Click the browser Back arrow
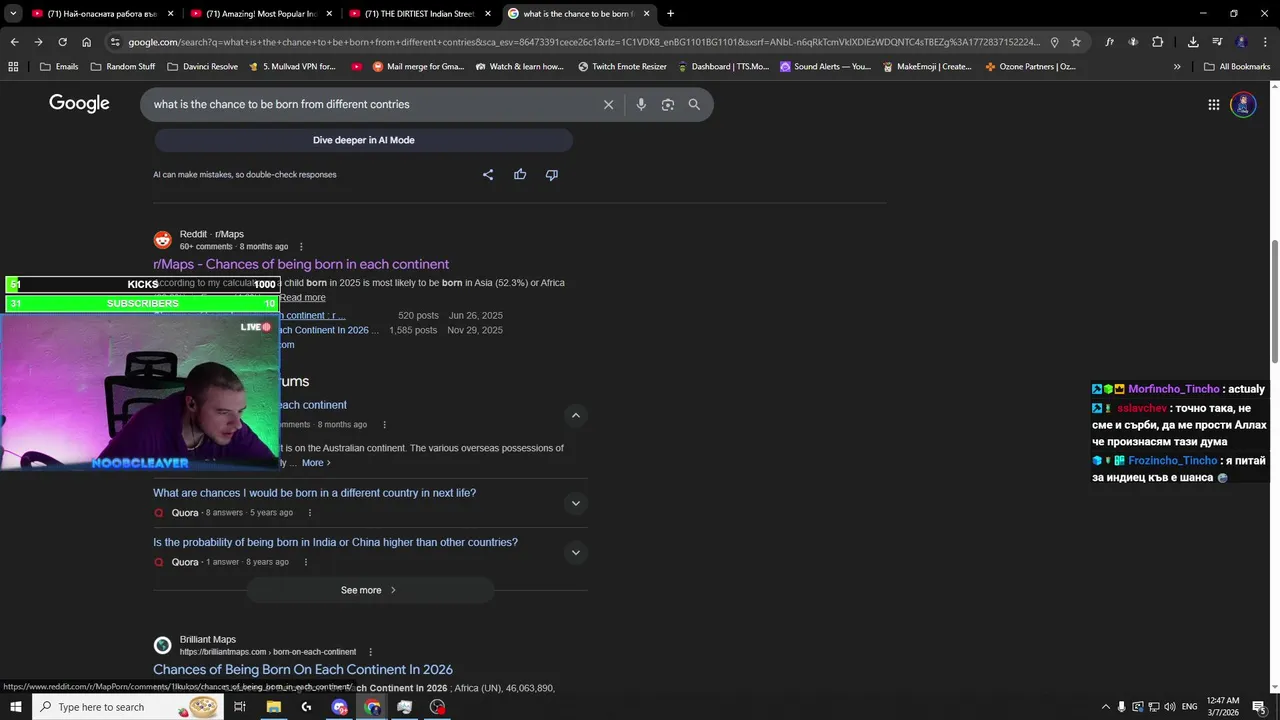The width and height of the screenshot is (1280, 720). point(14,42)
